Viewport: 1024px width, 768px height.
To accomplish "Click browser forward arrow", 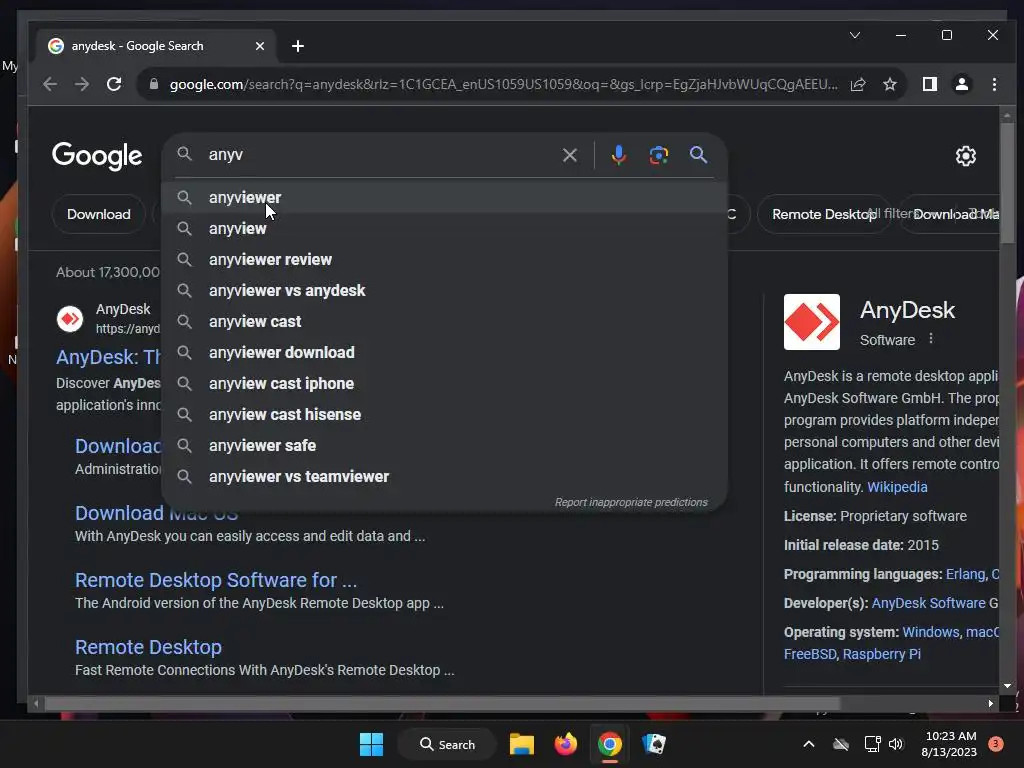I will [x=82, y=84].
